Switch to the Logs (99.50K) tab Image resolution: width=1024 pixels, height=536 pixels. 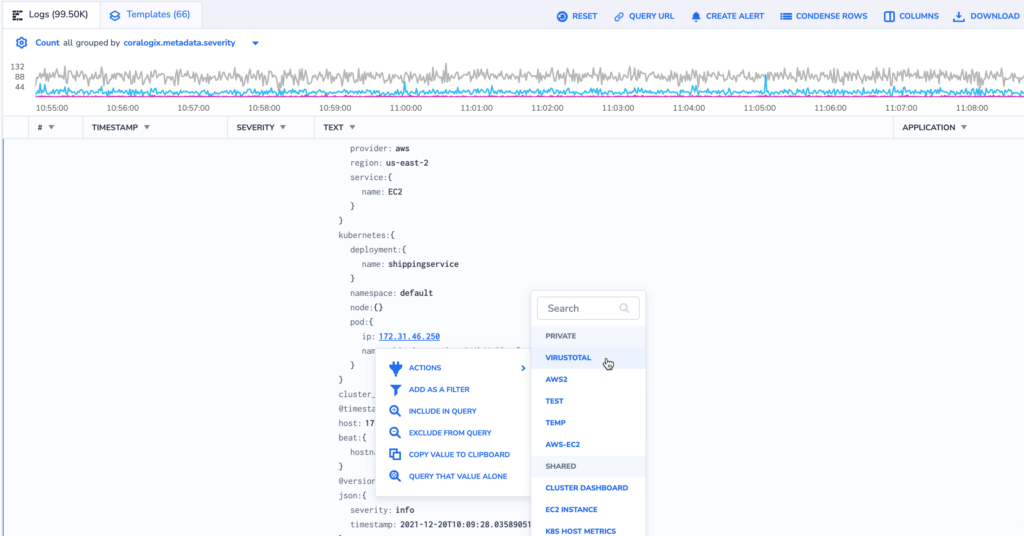51,15
